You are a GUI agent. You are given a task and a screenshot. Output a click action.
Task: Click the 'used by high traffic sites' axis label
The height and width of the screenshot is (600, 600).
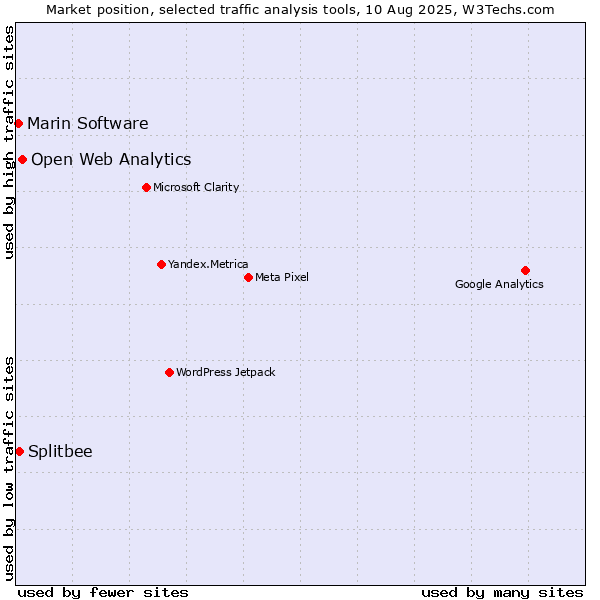(9, 142)
